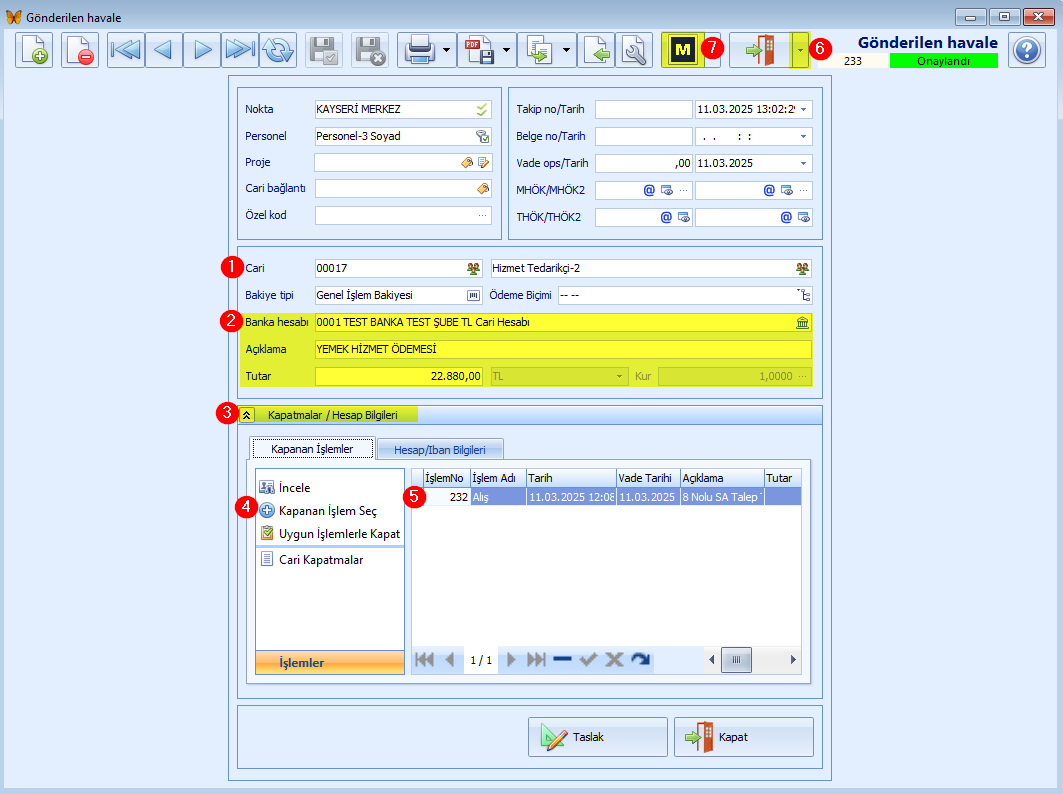Refresh the record with circular arrows icon
The image size is (1063, 794).
(278, 50)
